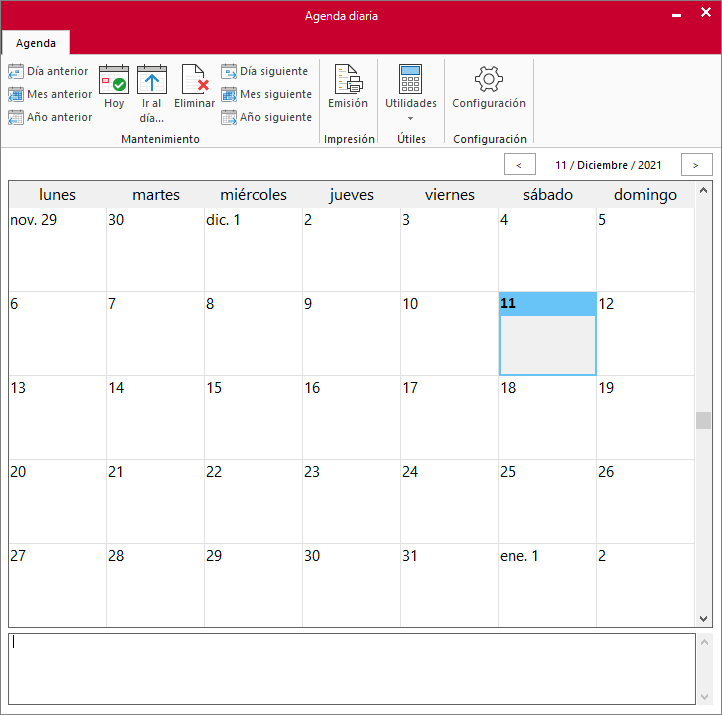Click the 11 / Diciembre / 2021 date label
The width and height of the screenshot is (722, 715).
tap(608, 165)
